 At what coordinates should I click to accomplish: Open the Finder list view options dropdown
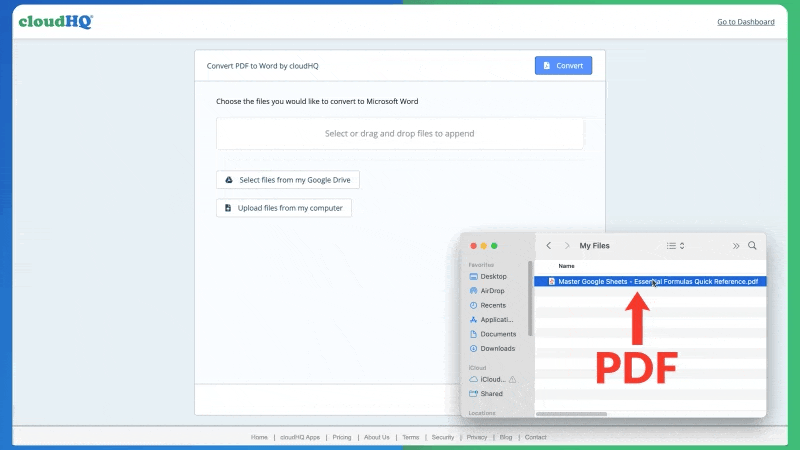pyautogui.click(x=675, y=245)
